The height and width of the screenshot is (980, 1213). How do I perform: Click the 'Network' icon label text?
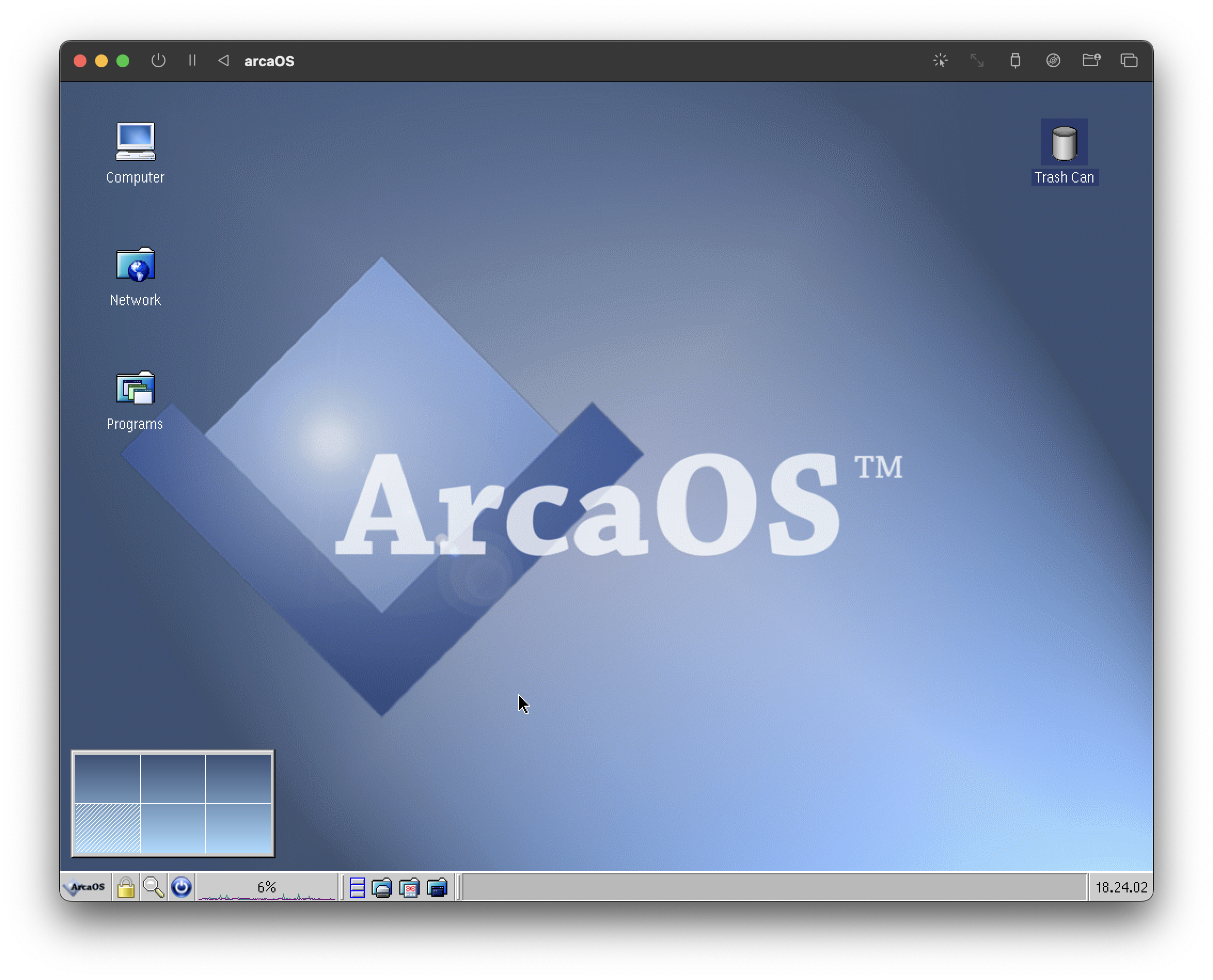pos(135,300)
